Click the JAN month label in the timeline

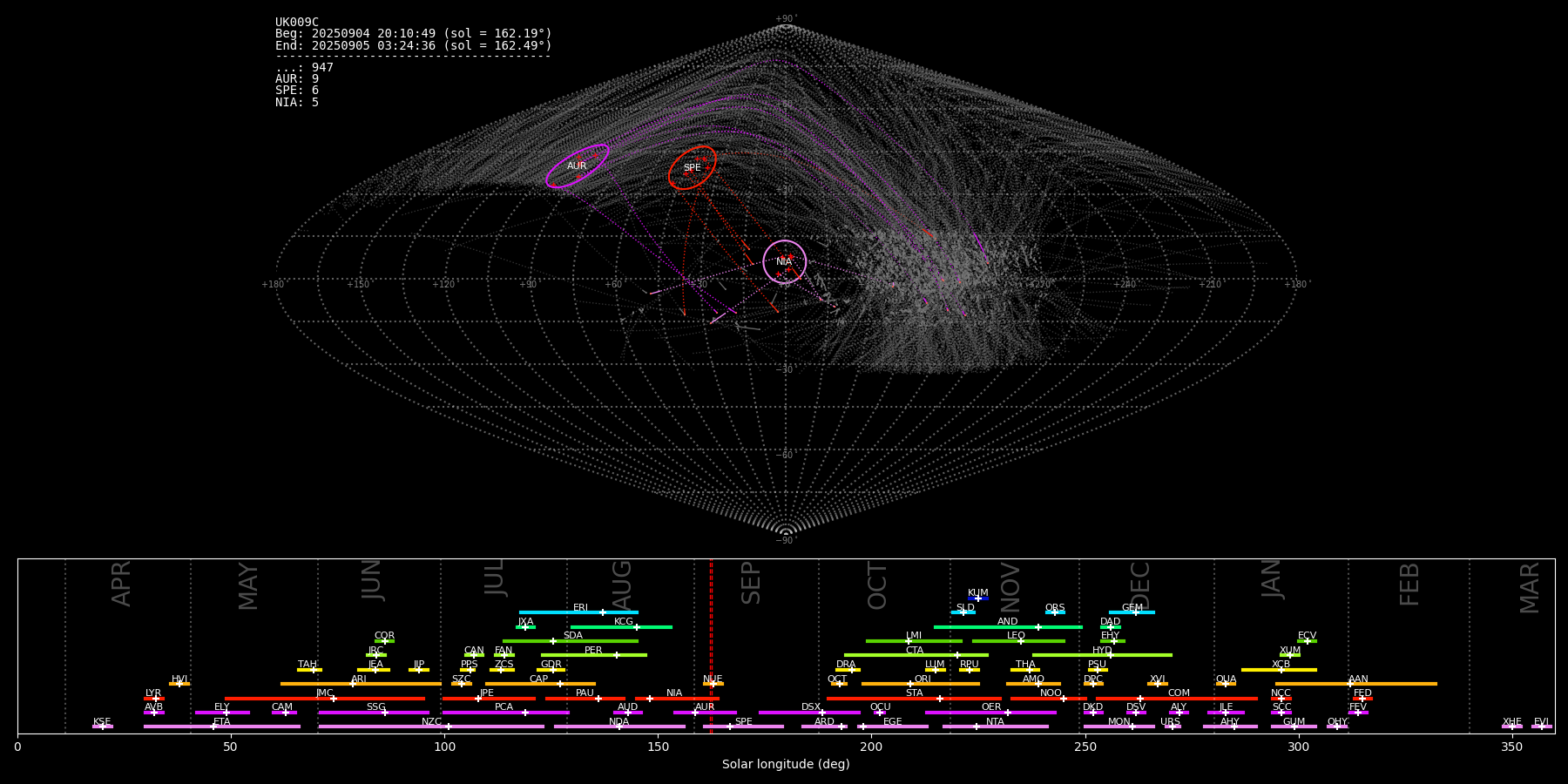point(1272,578)
